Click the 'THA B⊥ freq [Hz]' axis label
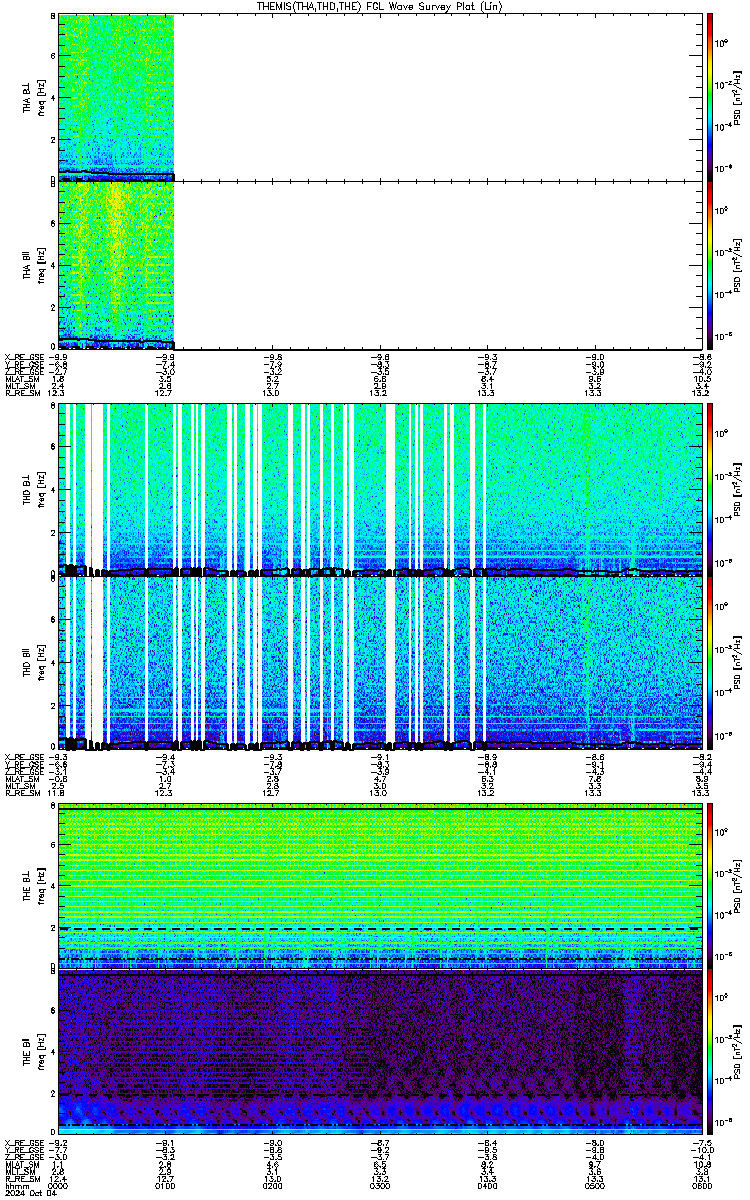 pyautogui.click(x=34, y=97)
